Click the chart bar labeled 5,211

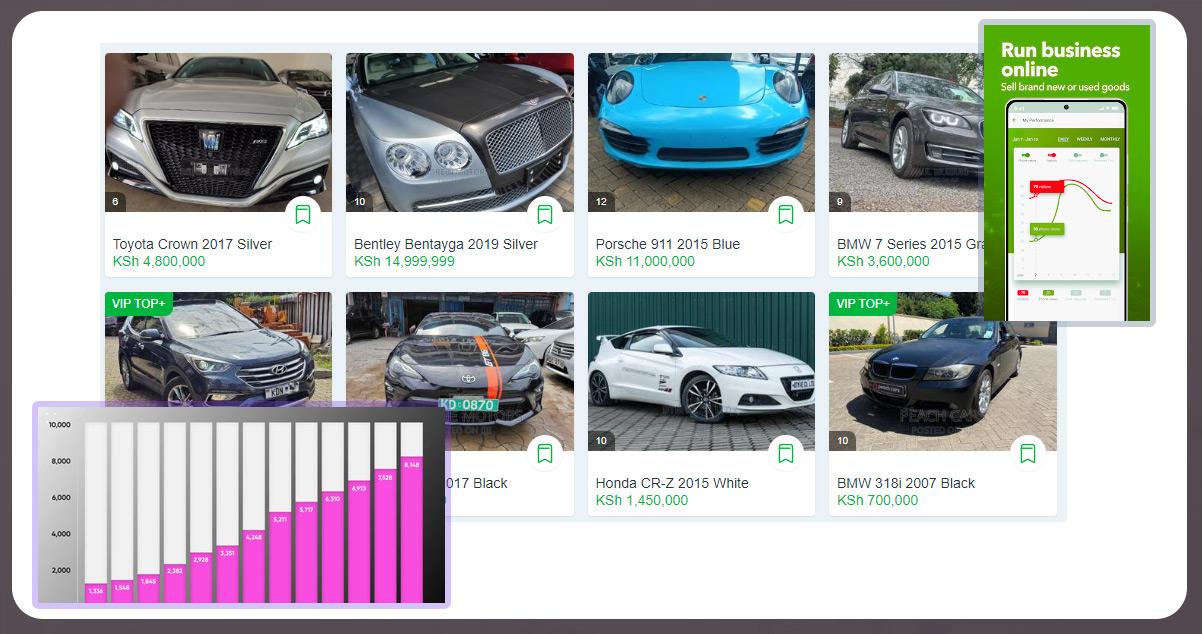point(280,557)
